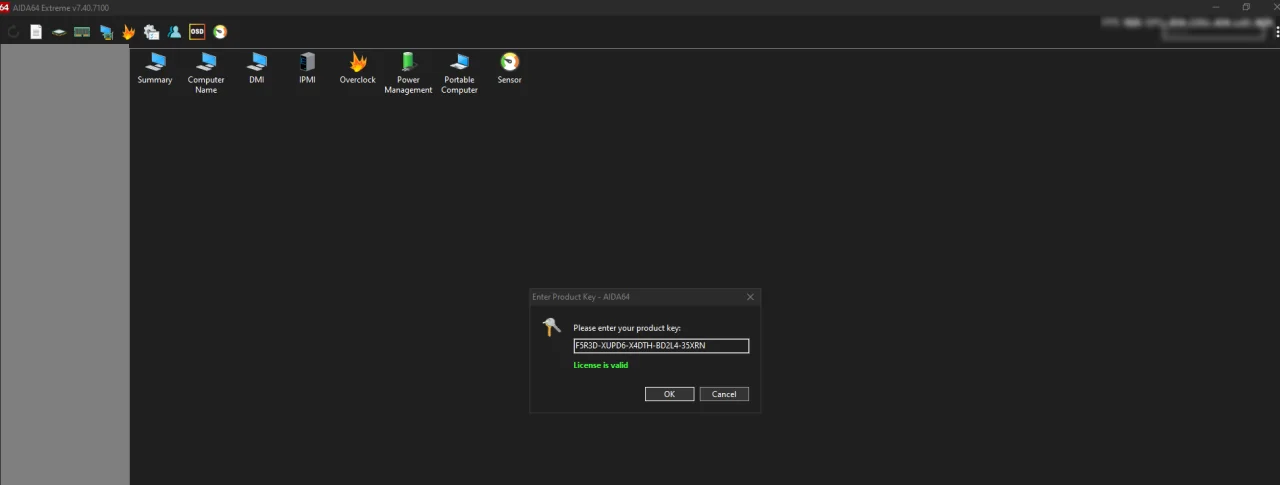The image size is (1280, 485).
Task: Open the monitor diagnostics toolbar icon
Action: coord(106,32)
